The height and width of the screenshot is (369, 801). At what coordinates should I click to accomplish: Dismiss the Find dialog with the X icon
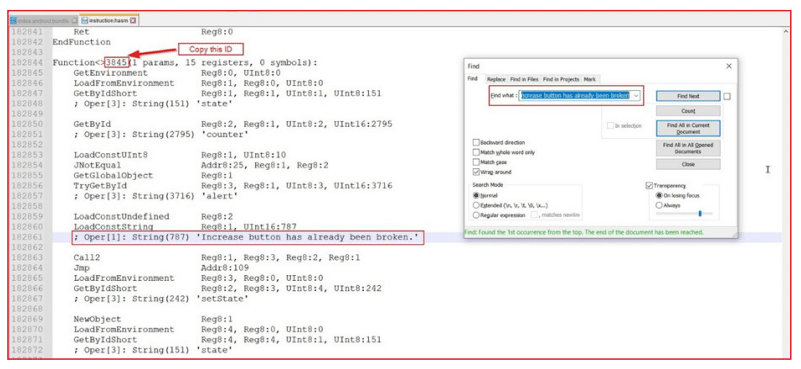pos(729,66)
